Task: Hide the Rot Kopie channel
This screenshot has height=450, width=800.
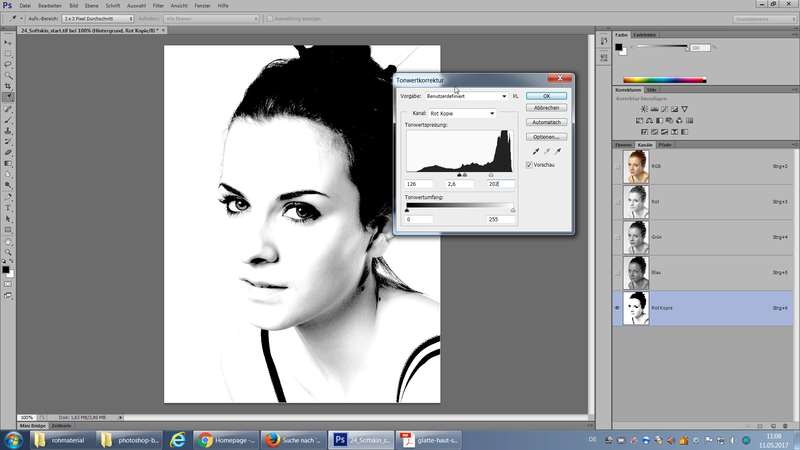Action: pos(617,308)
